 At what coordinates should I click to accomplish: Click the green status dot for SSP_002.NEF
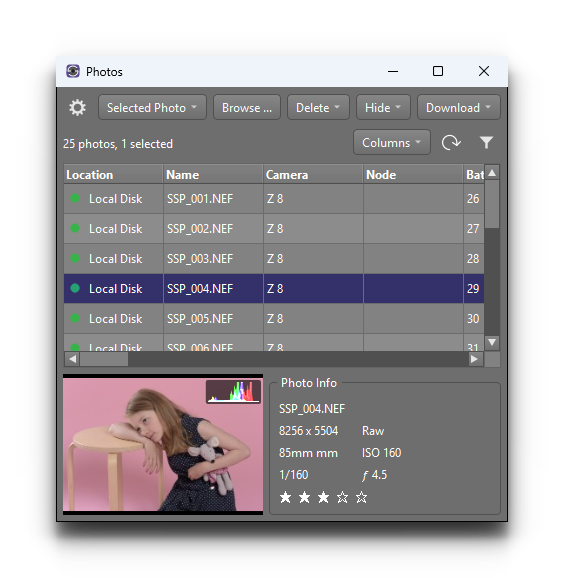click(75, 228)
